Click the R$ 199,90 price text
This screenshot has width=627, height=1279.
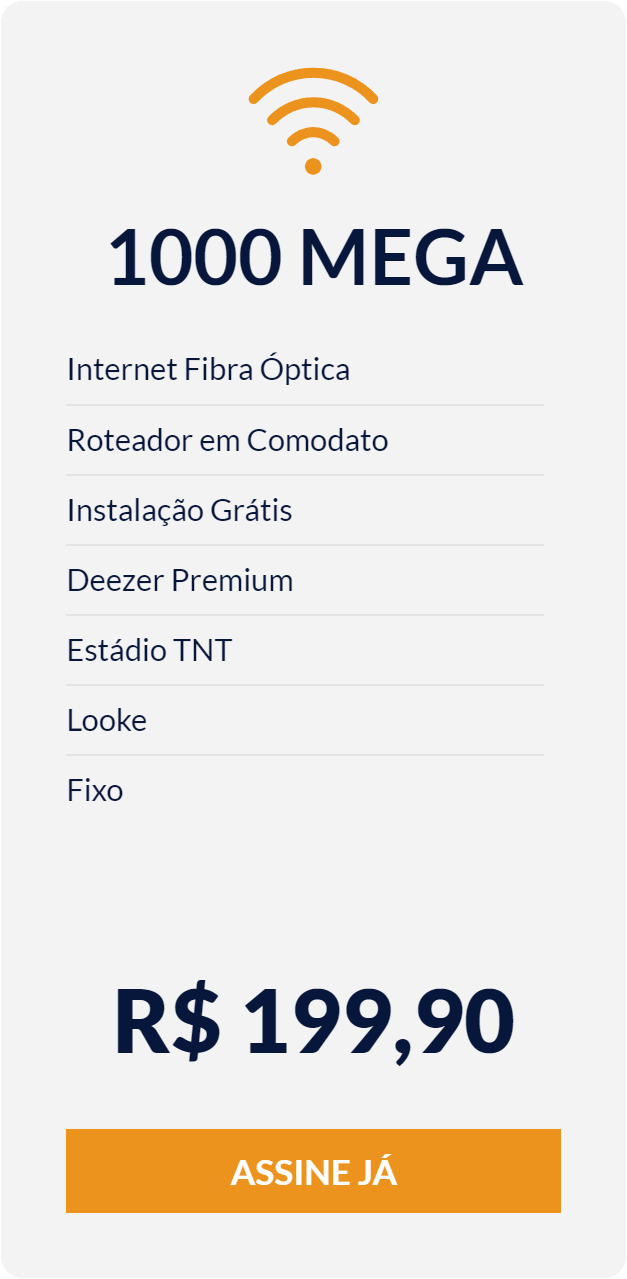[314, 1022]
